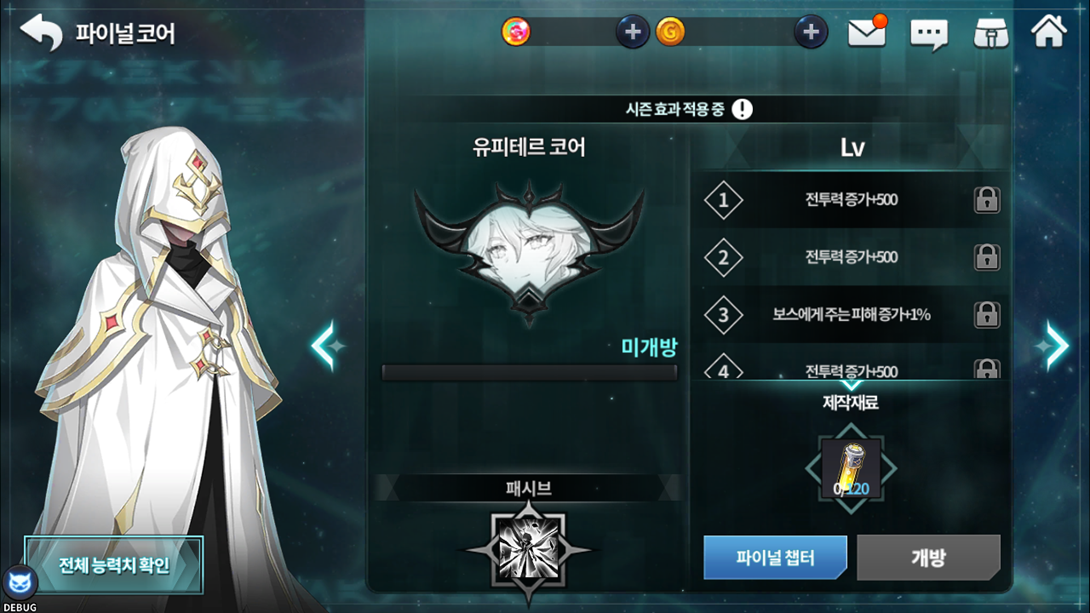The width and height of the screenshot is (1090, 613).
Task: Add gold with the second plus button
Action: pos(811,32)
